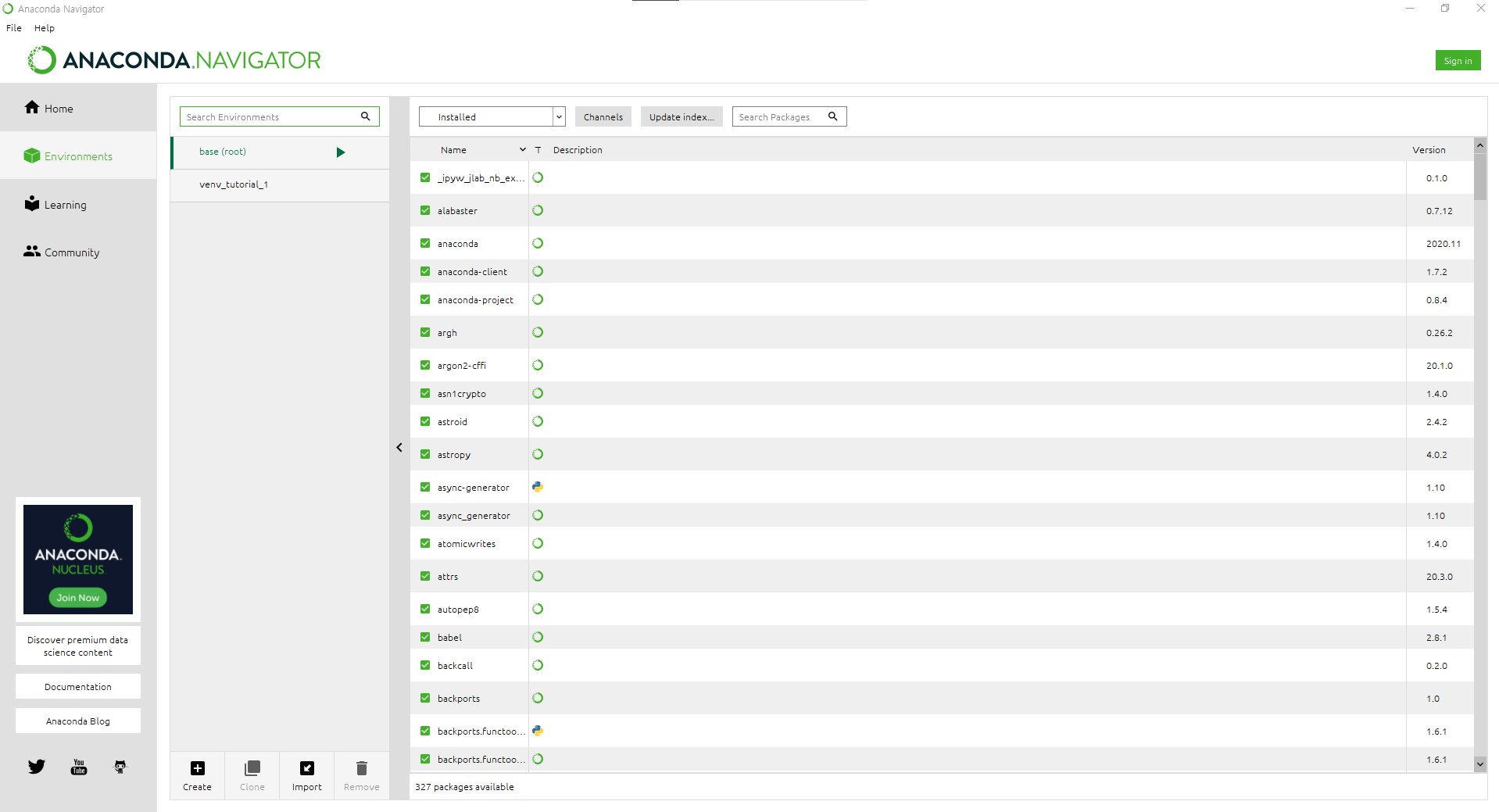
Task: Go to the Learning tab
Action: (x=78, y=204)
